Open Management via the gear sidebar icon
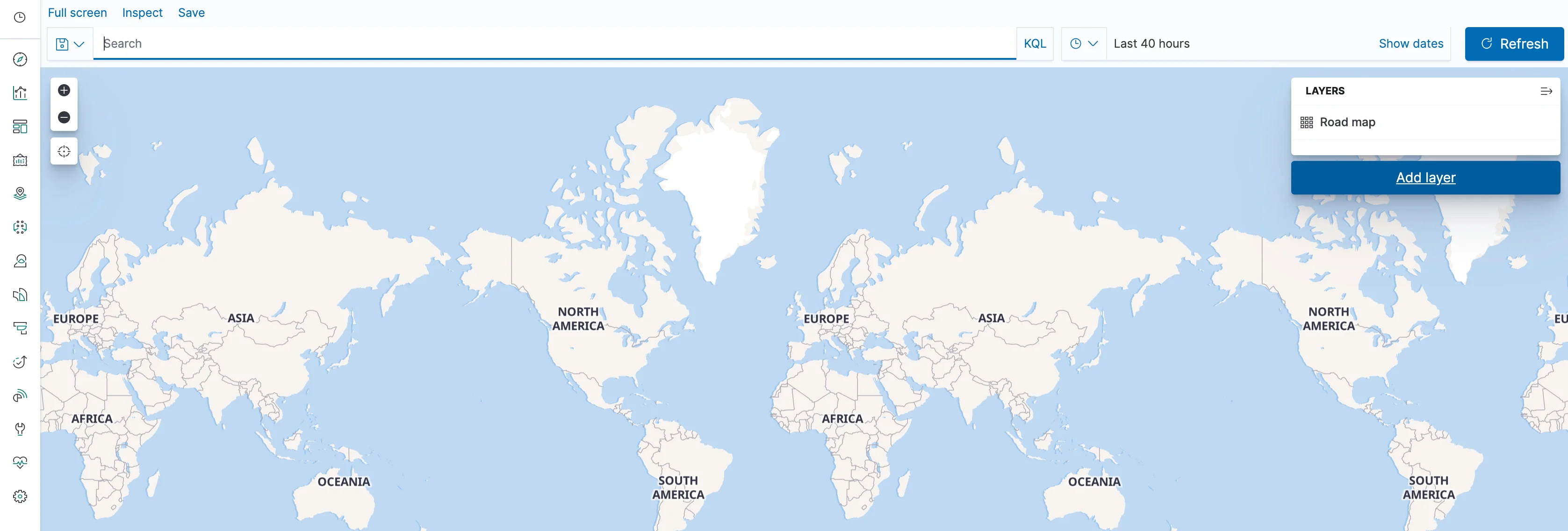 20,495
